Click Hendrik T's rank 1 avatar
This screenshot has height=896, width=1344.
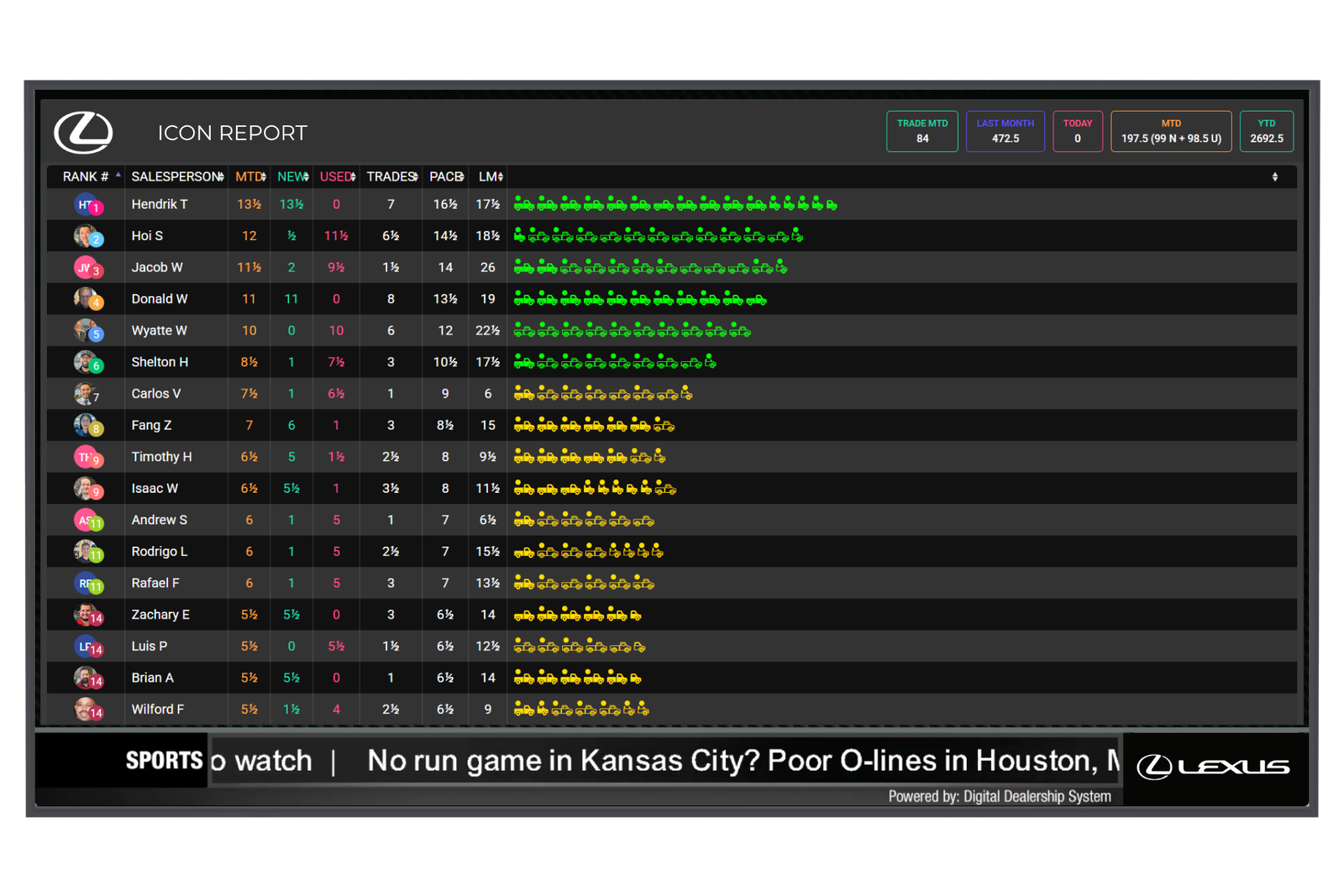(x=87, y=205)
